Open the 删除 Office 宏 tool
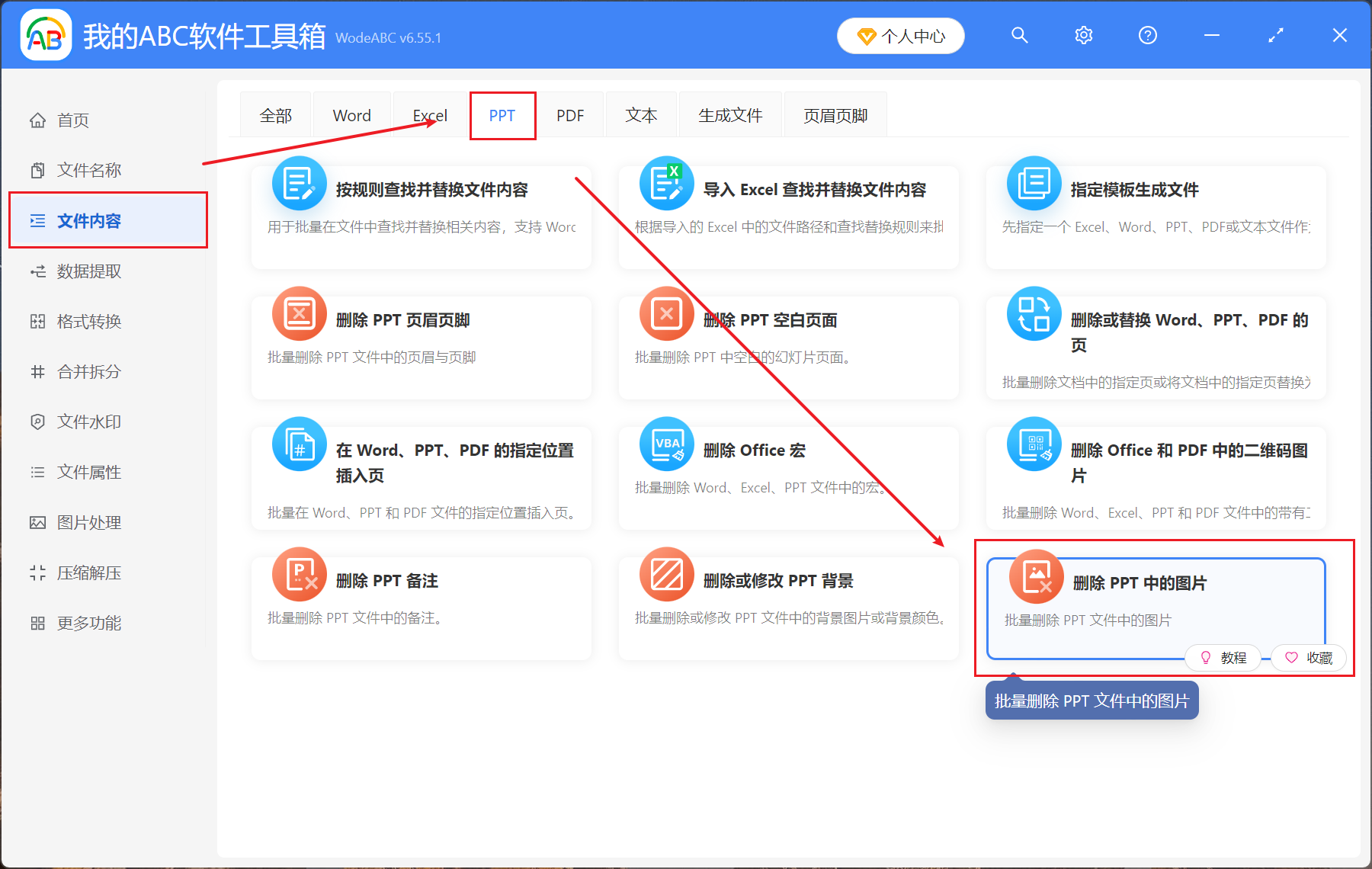The image size is (1372, 869). (x=788, y=476)
